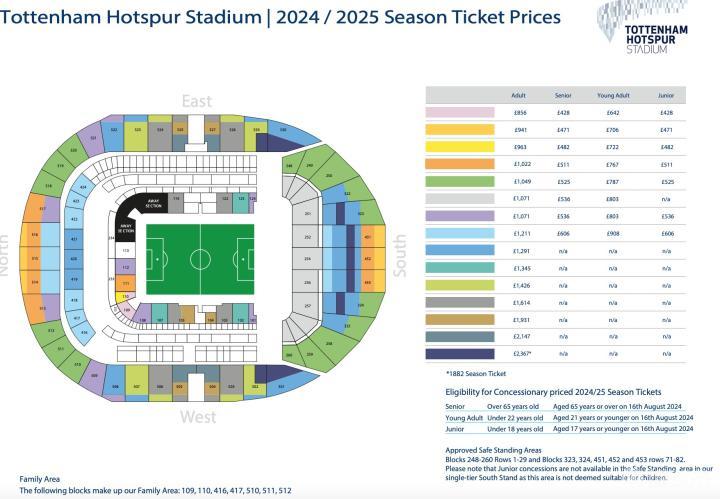
Task: Select grey block 252 in South stand
Action: pos(307,237)
